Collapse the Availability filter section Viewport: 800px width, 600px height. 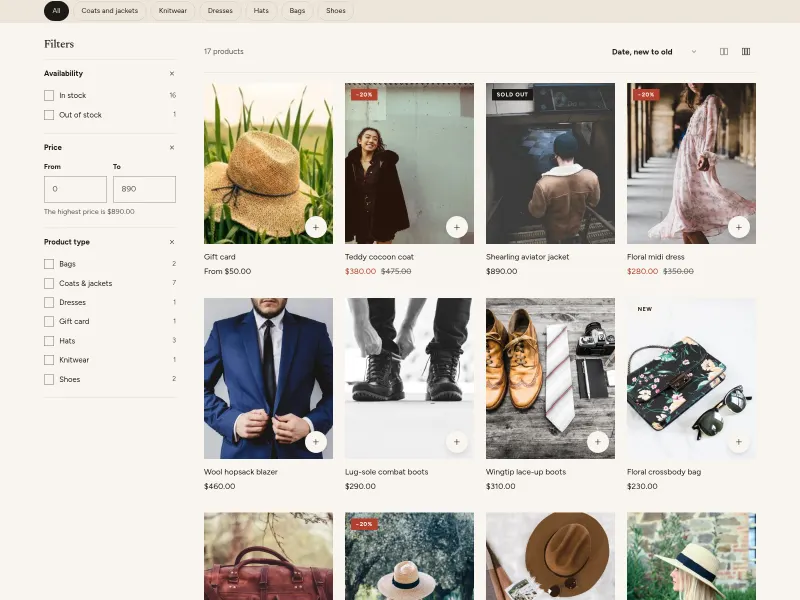[x=172, y=73]
